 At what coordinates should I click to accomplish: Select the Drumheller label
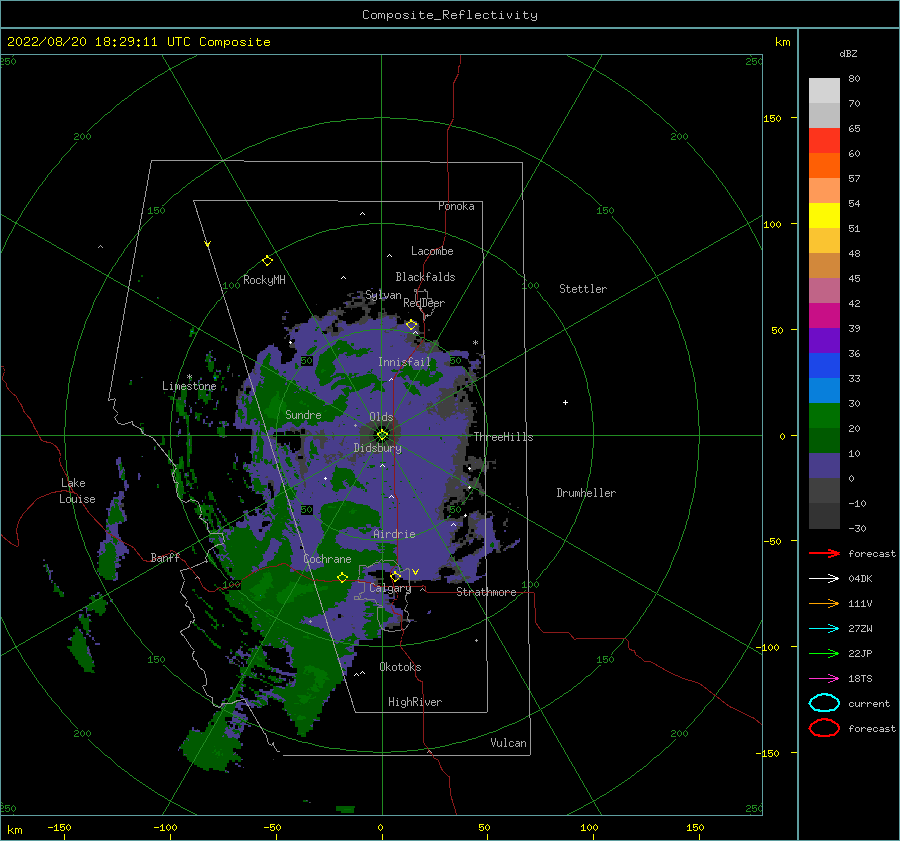point(586,493)
